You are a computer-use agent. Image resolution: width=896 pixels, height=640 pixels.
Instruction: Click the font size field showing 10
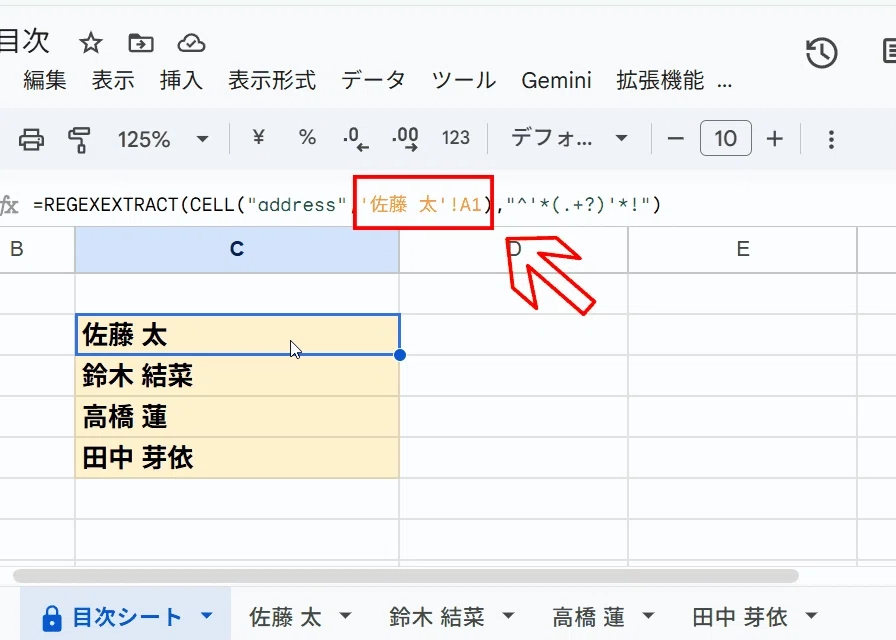725,138
